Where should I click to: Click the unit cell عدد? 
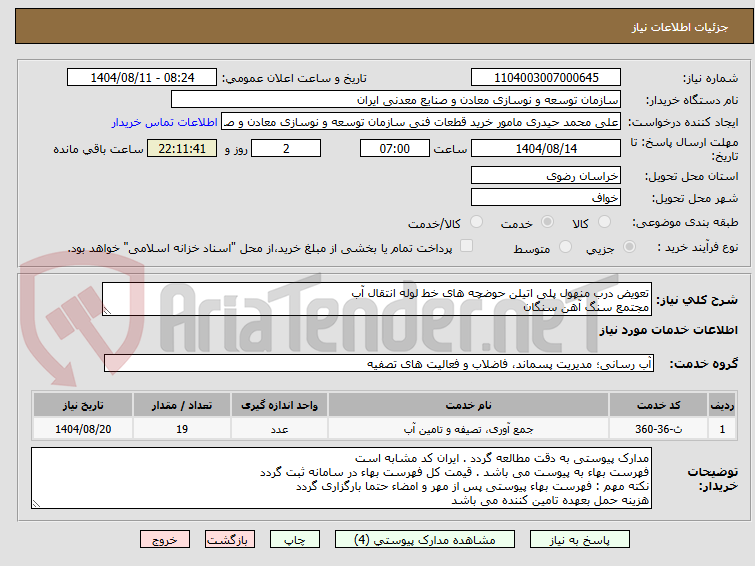click(280, 429)
